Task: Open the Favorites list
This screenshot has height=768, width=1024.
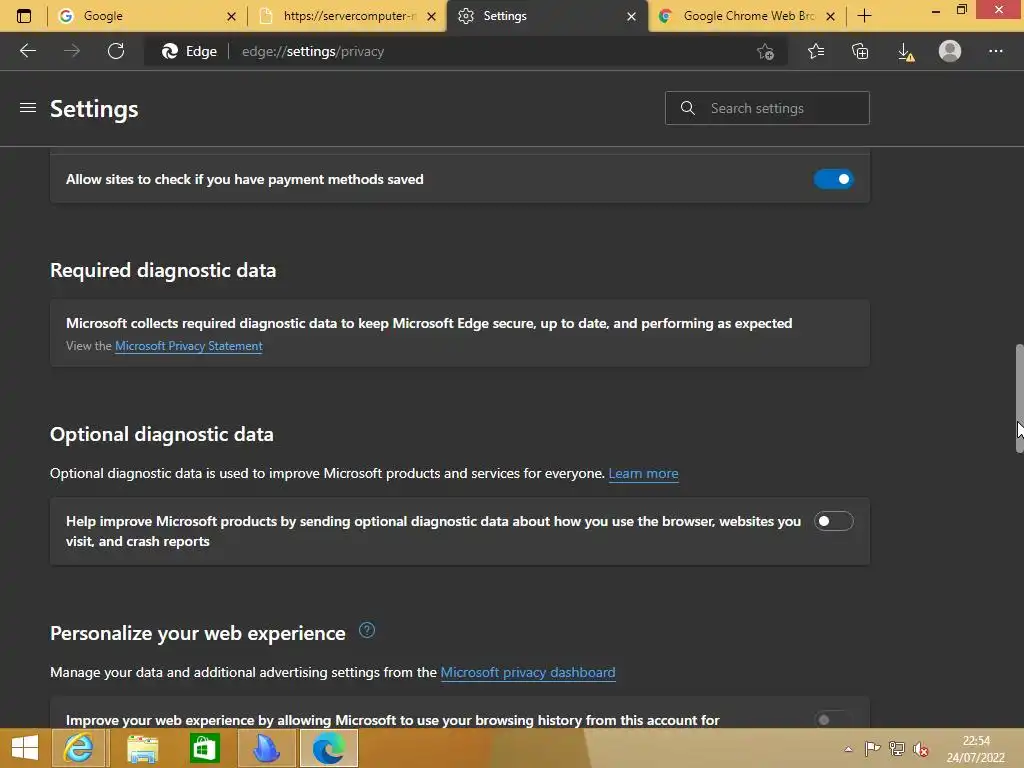Action: pos(816,51)
